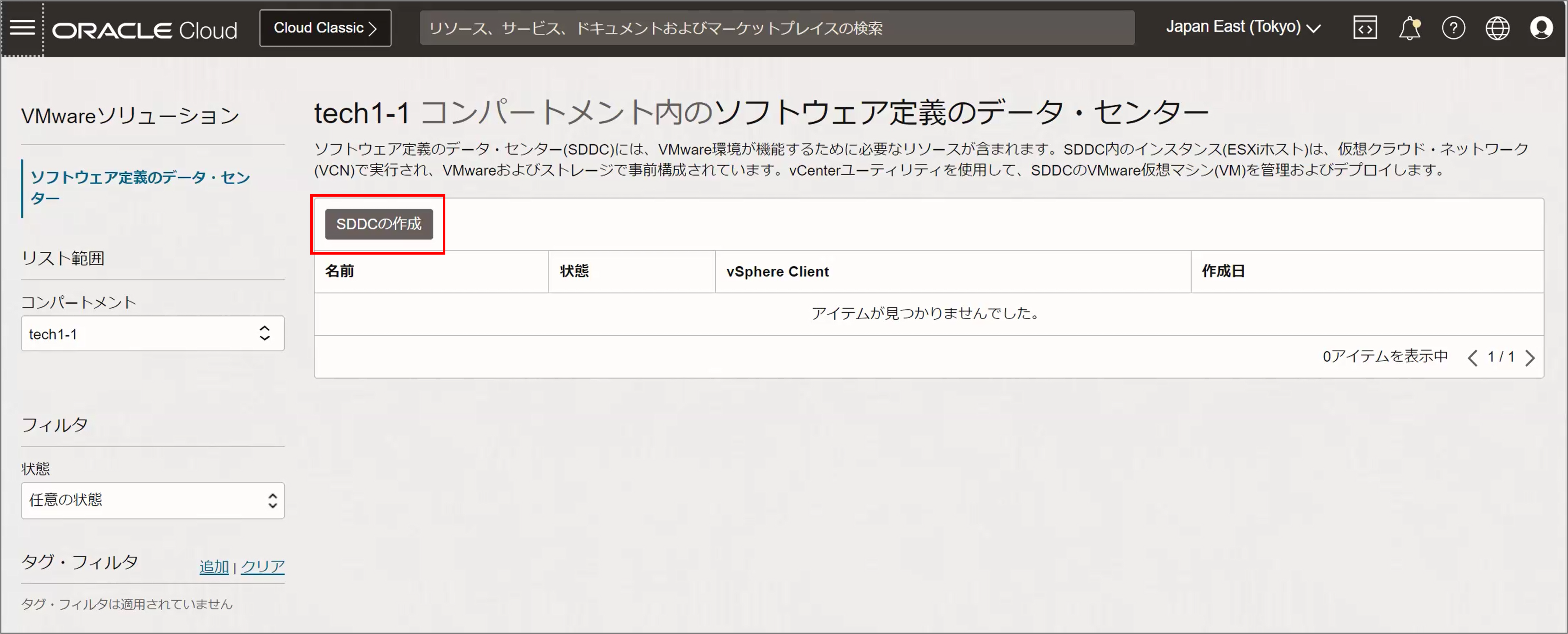The width and height of the screenshot is (1568, 634).
Task: Select ソフトウェア定義のデータ・センター in sidebar
Action: pyautogui.click(x=141, y=188)
